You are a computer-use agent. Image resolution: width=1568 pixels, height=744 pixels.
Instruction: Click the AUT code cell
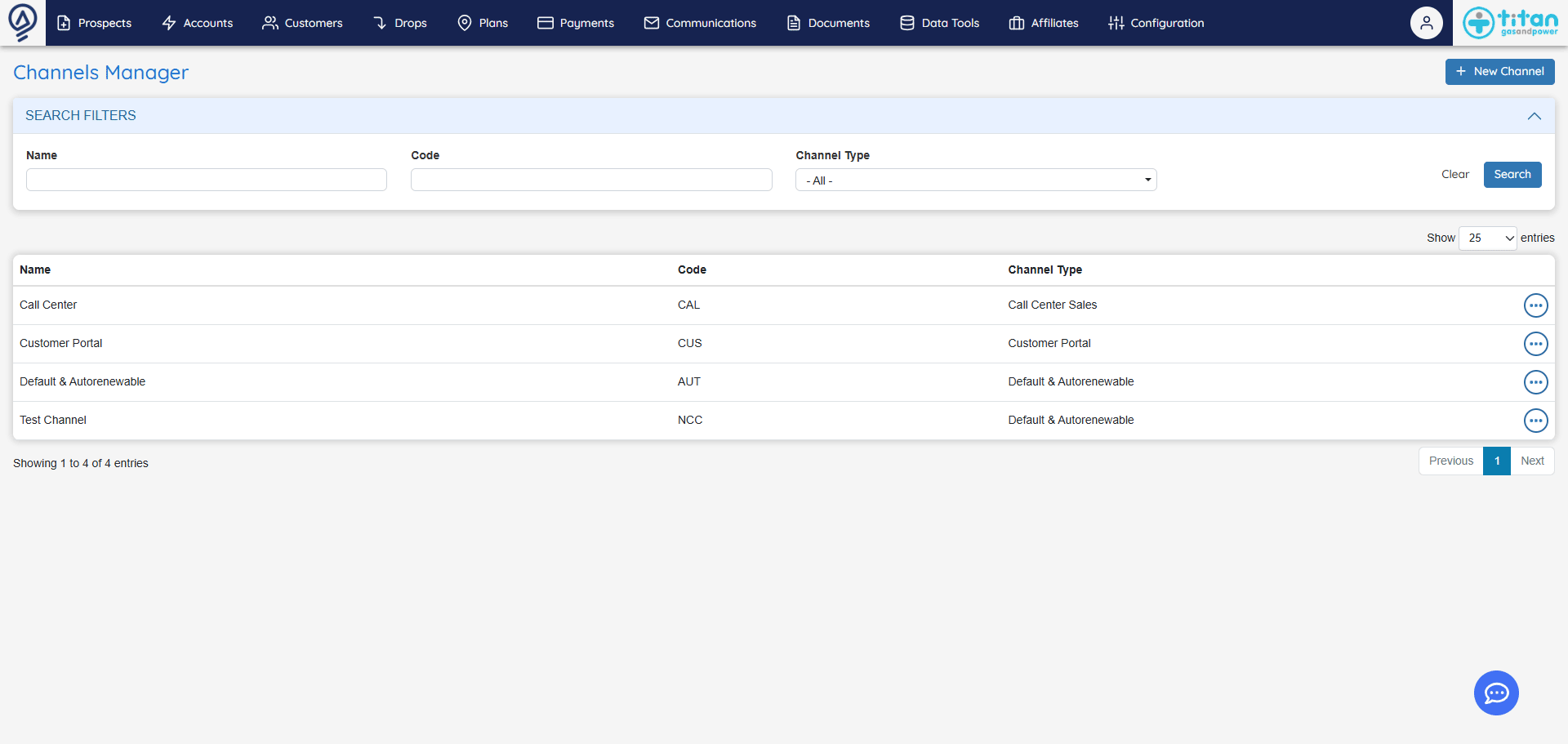(x=688, y=381)
